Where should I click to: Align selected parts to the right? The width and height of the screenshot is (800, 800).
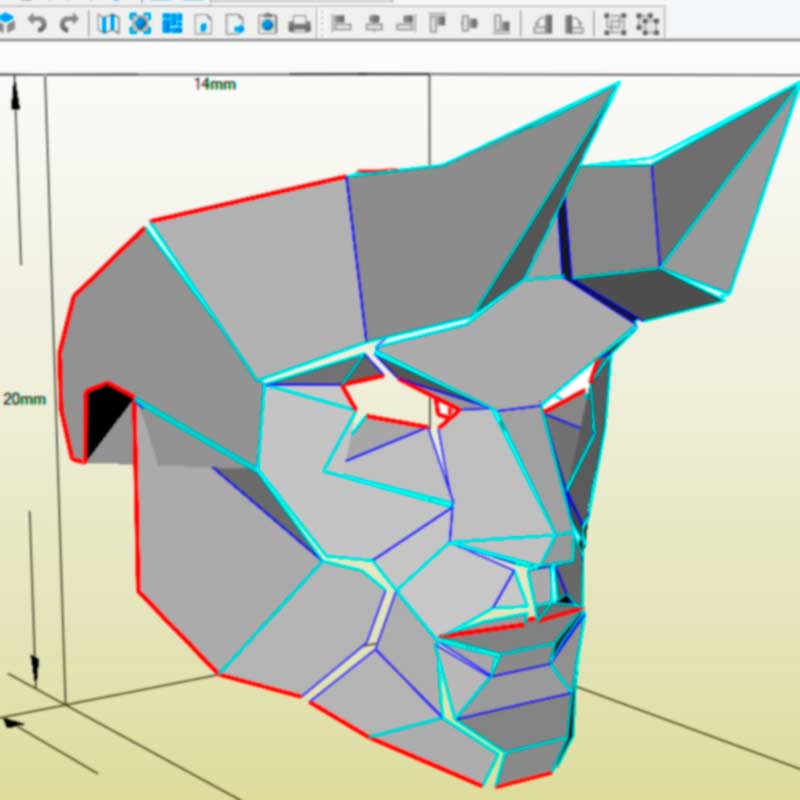406,23
